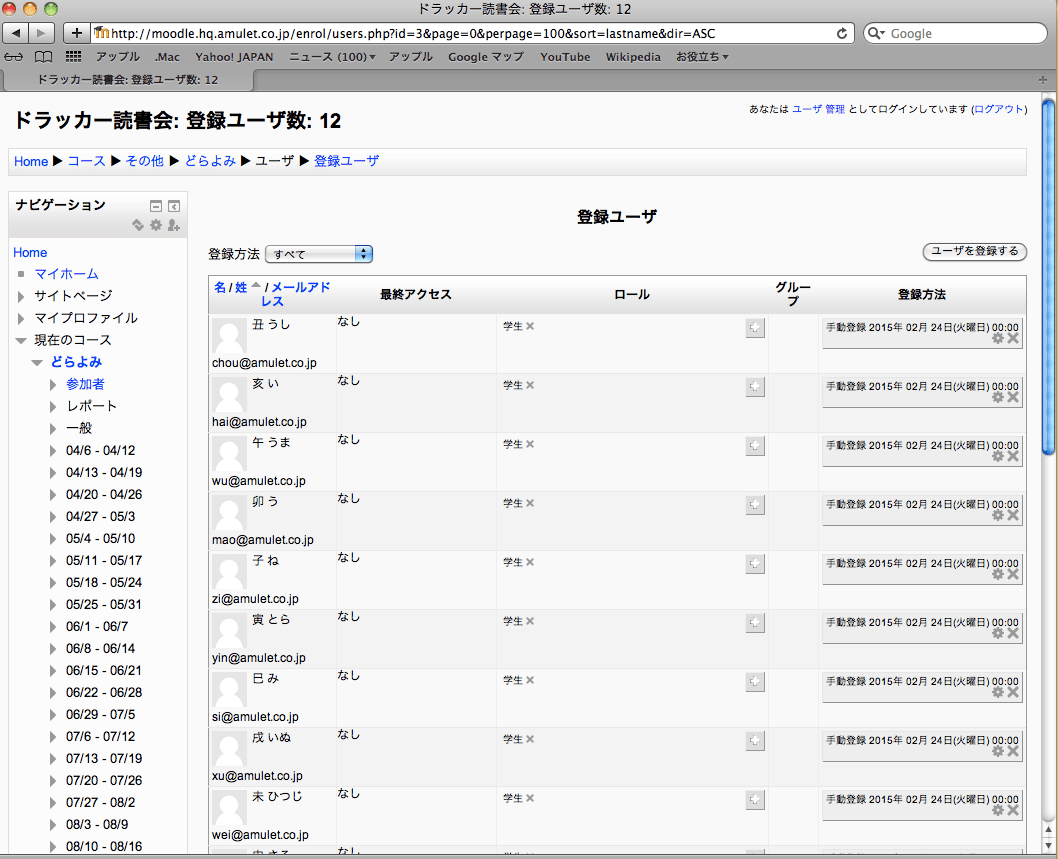Open the bookmarks book icon

point(43,57)
